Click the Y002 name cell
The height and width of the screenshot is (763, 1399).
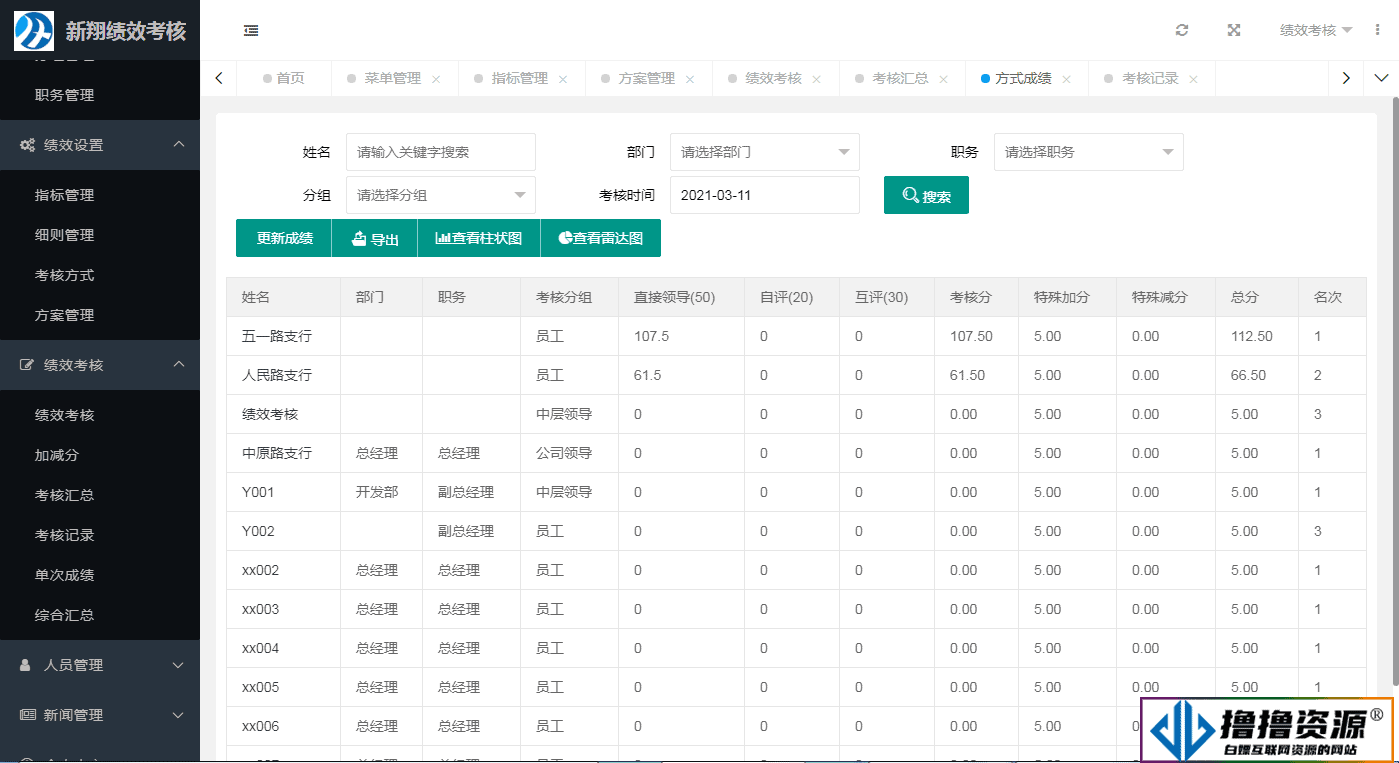click(284, 531)
